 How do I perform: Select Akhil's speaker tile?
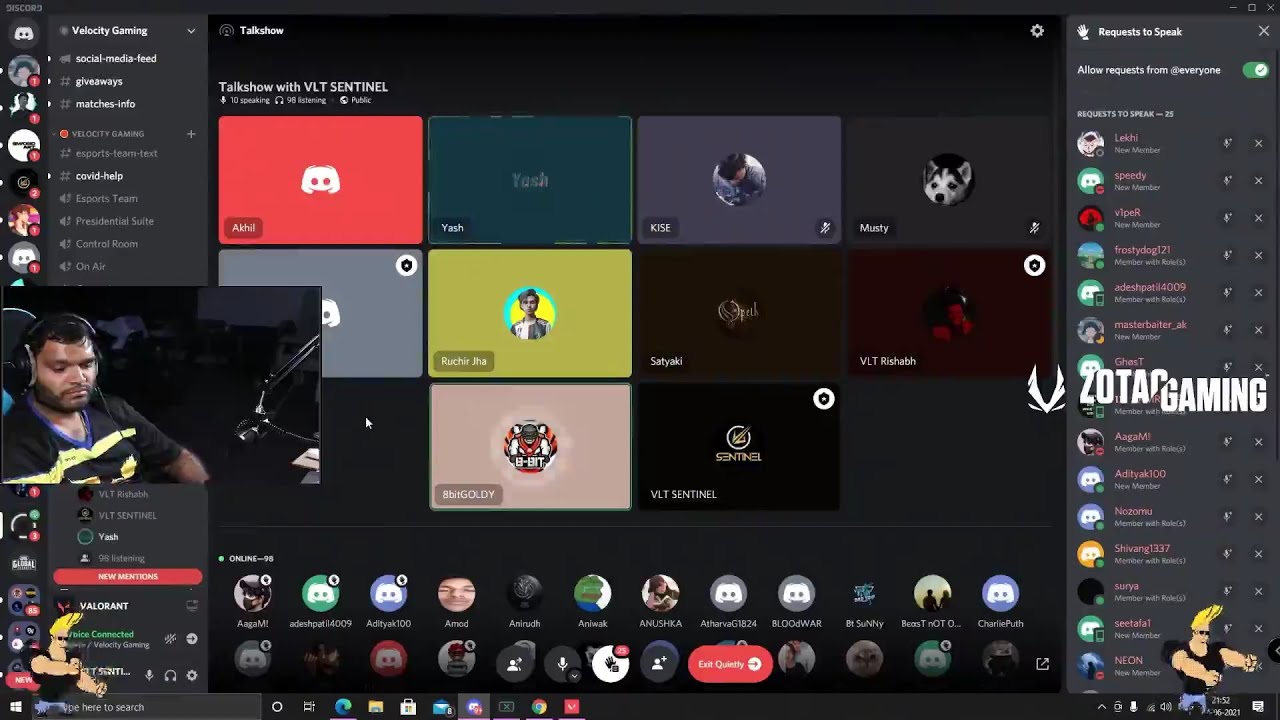[320, 180]
